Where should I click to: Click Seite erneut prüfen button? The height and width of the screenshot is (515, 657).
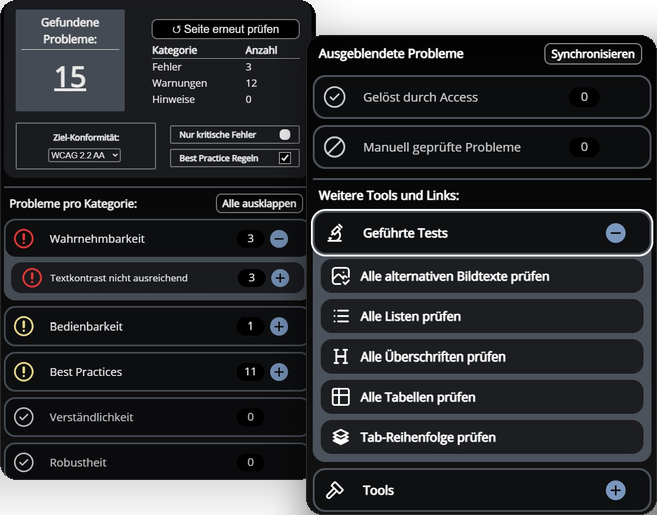(225, 29)
